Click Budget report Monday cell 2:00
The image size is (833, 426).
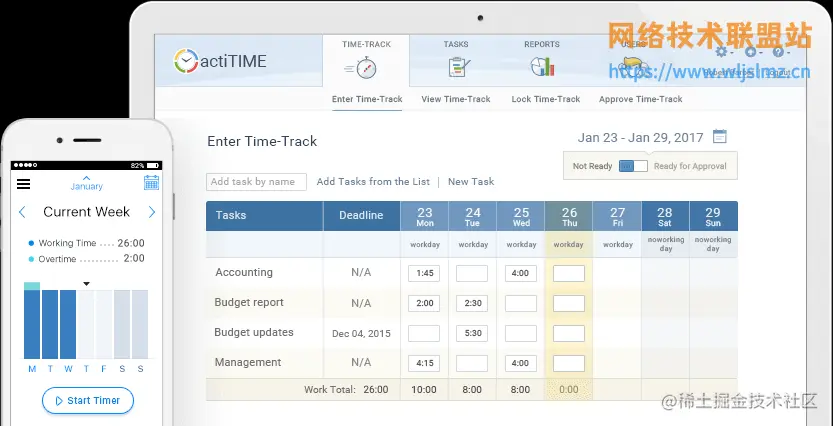click(424, 303)
